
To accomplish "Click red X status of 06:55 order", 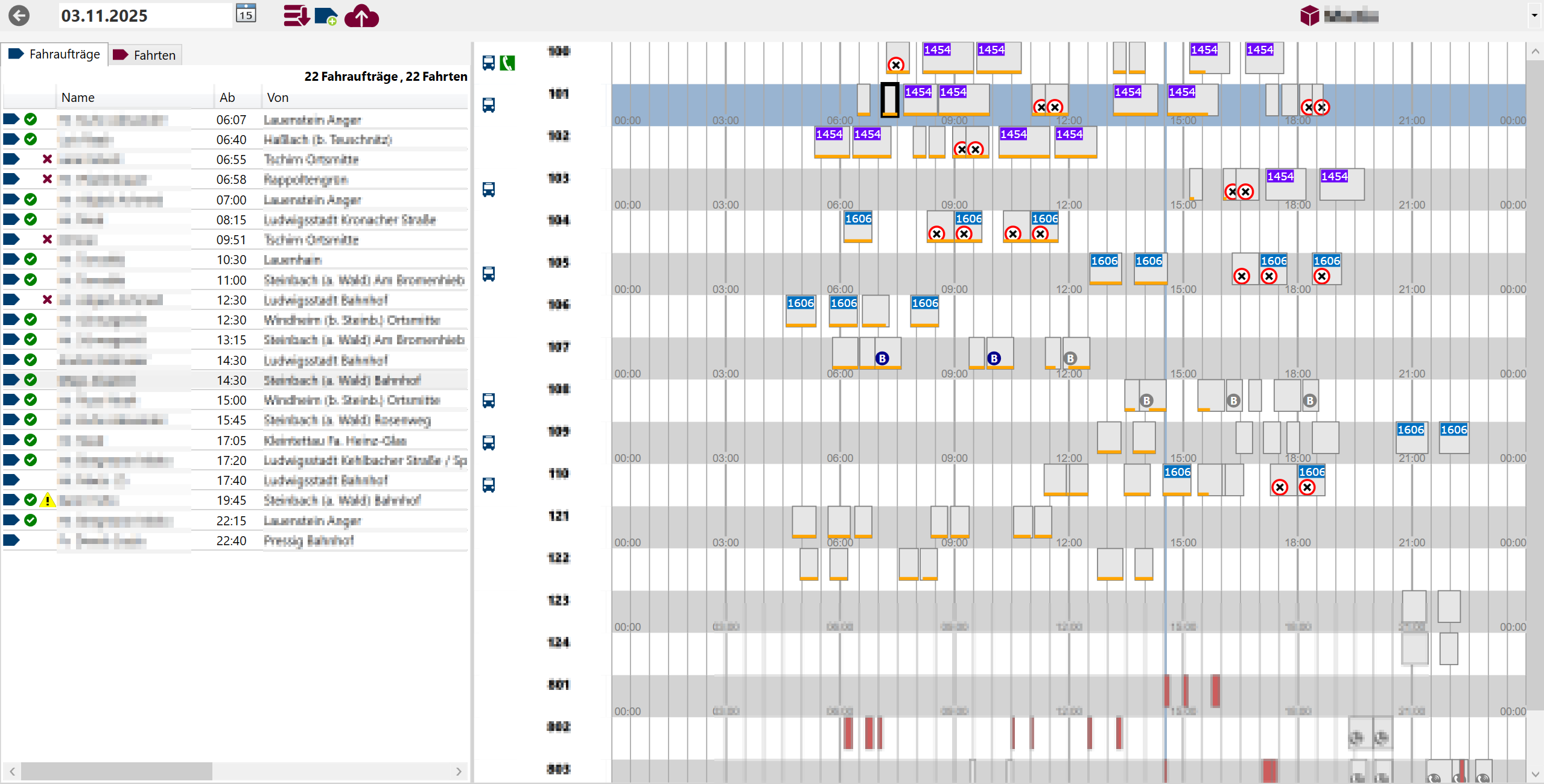I will [x=47, y=159].
